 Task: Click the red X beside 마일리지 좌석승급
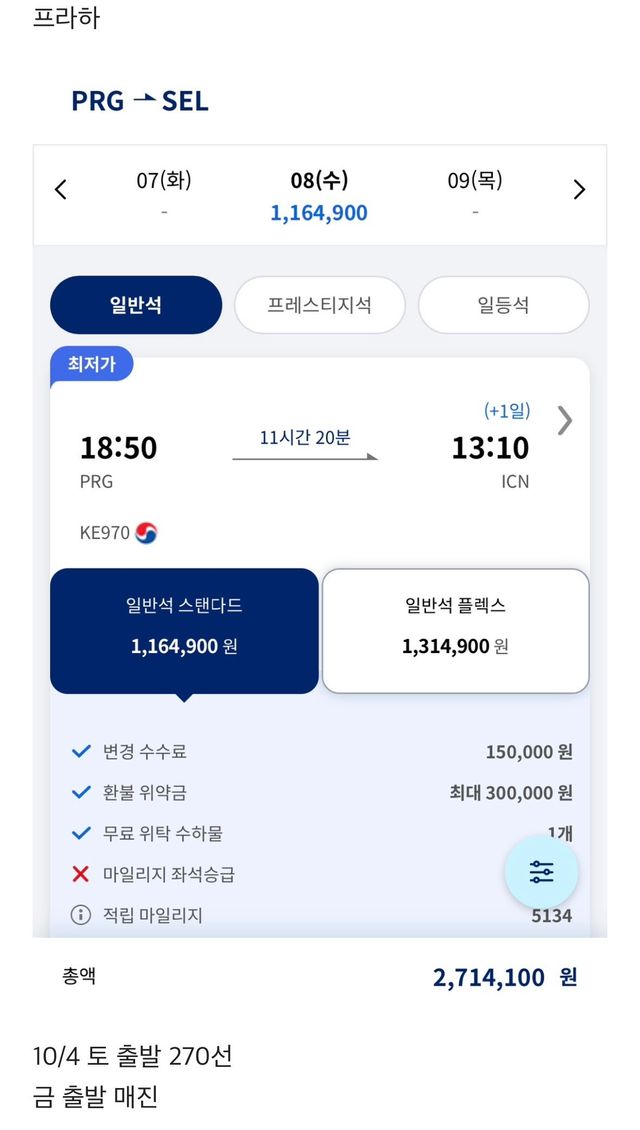pyautogui.click(x=81, y=874)
